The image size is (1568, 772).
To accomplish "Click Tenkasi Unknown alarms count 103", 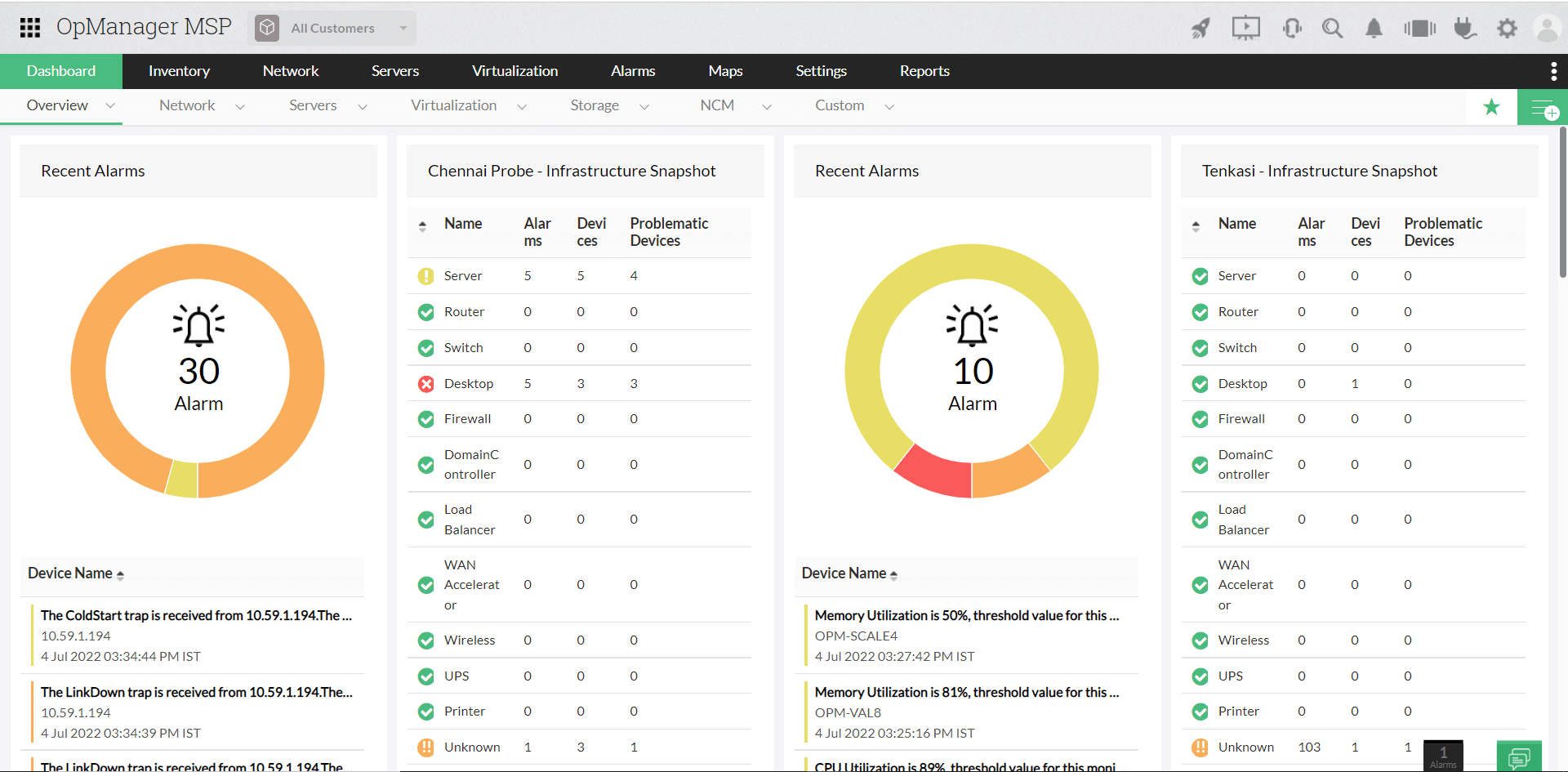I will [1309, 747].
